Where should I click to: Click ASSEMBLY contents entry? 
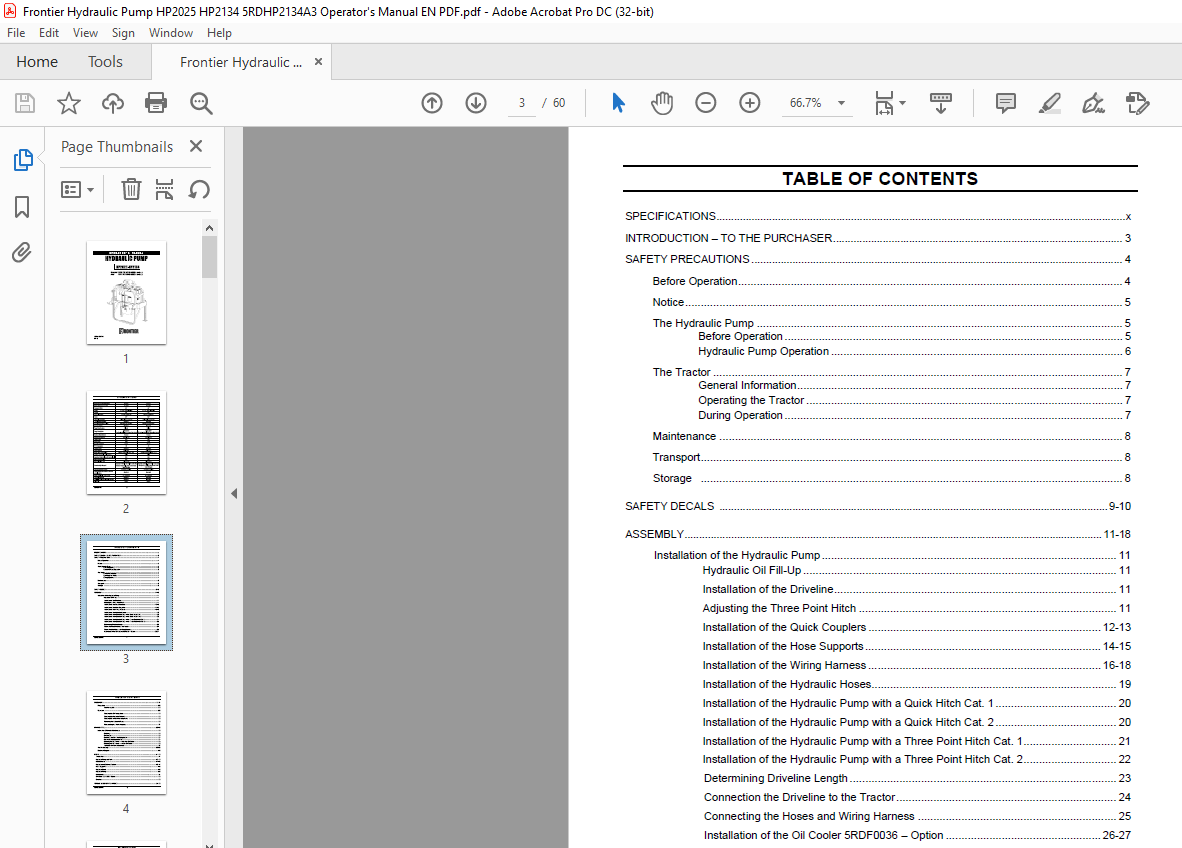(x=877, y=534)
